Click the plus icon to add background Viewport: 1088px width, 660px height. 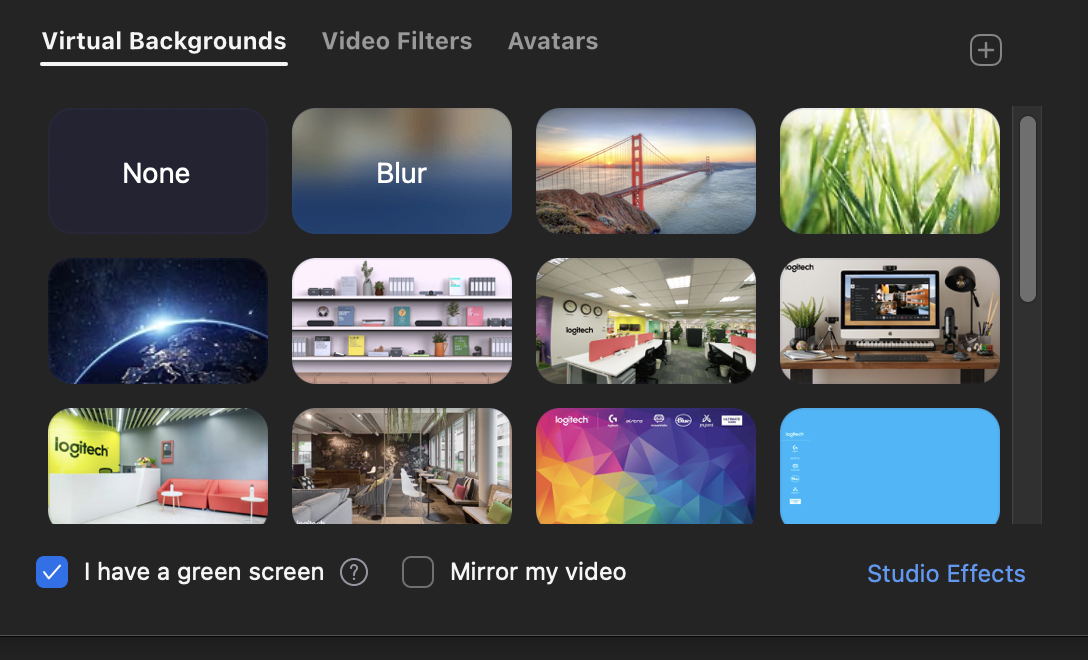point(985,50)
